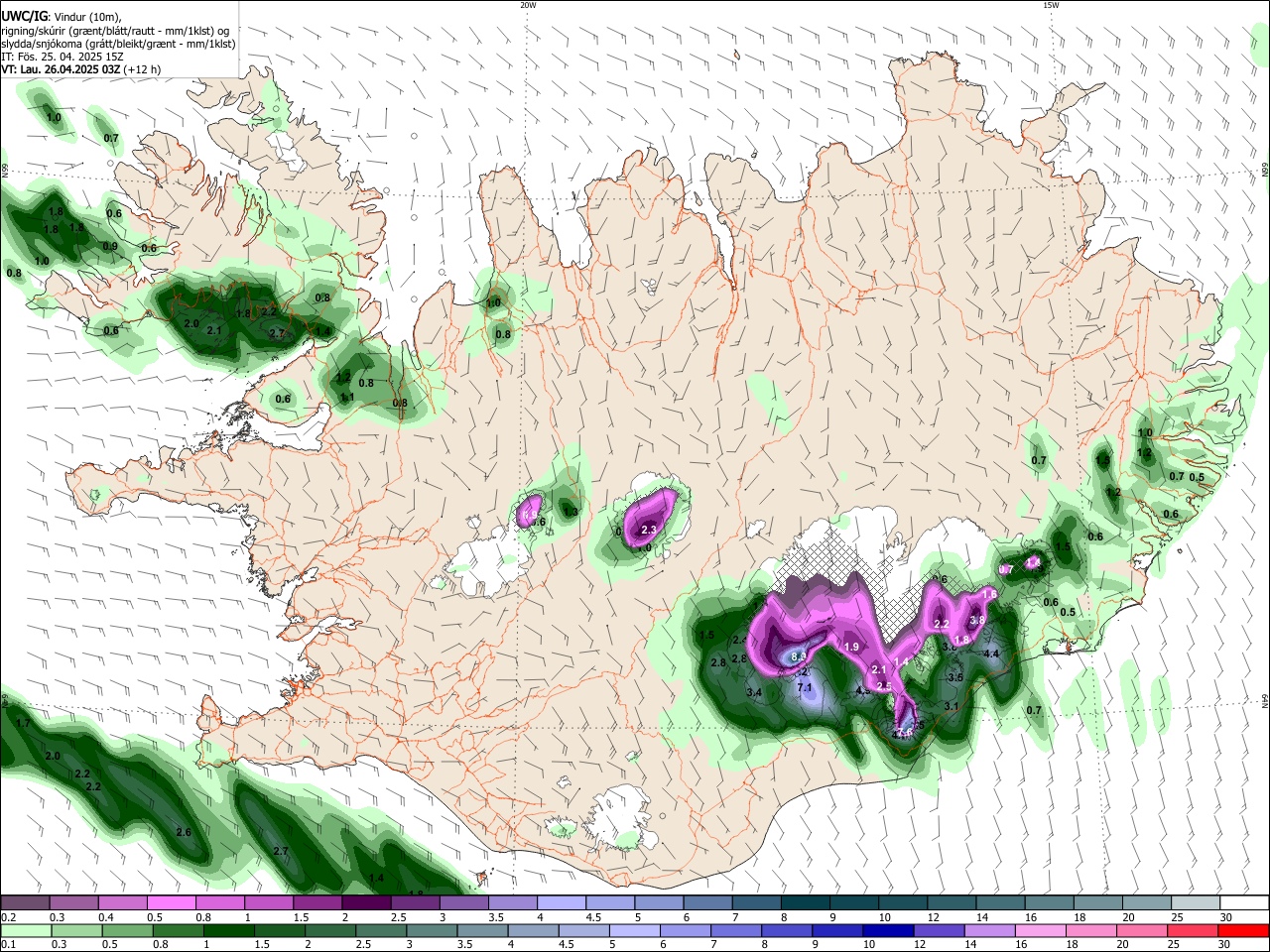1270x952 pixels.
Task: Click the VT: Lau. 26.04.2025 03Z line
Action: tap(80, 69)
